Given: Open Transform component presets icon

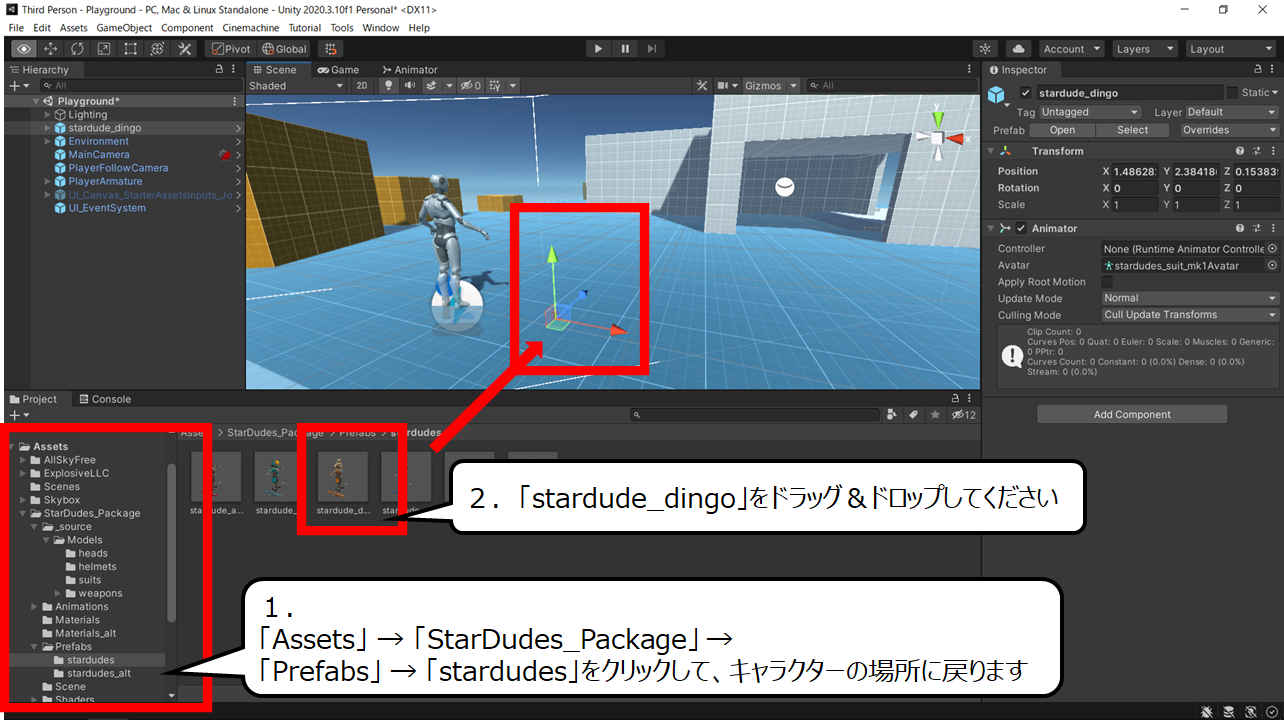Looking at the screenshot, I should click(x=1255, y=151).
